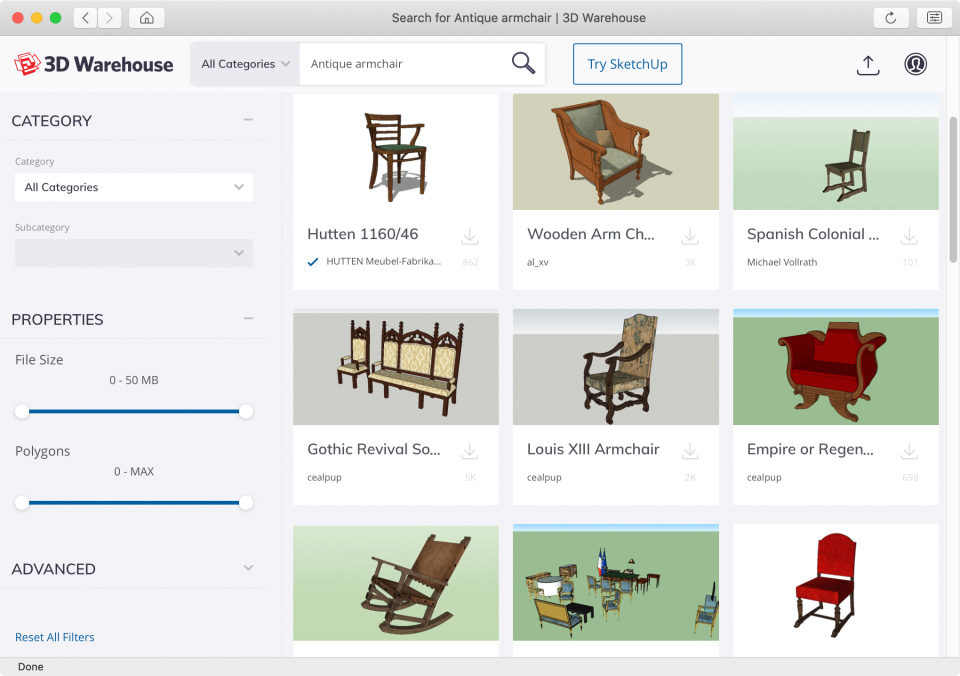Image resolution: width=960 pixels, height=676 pixels.
Task: Go forward with the forward arrow
Action: click(109, 18)
